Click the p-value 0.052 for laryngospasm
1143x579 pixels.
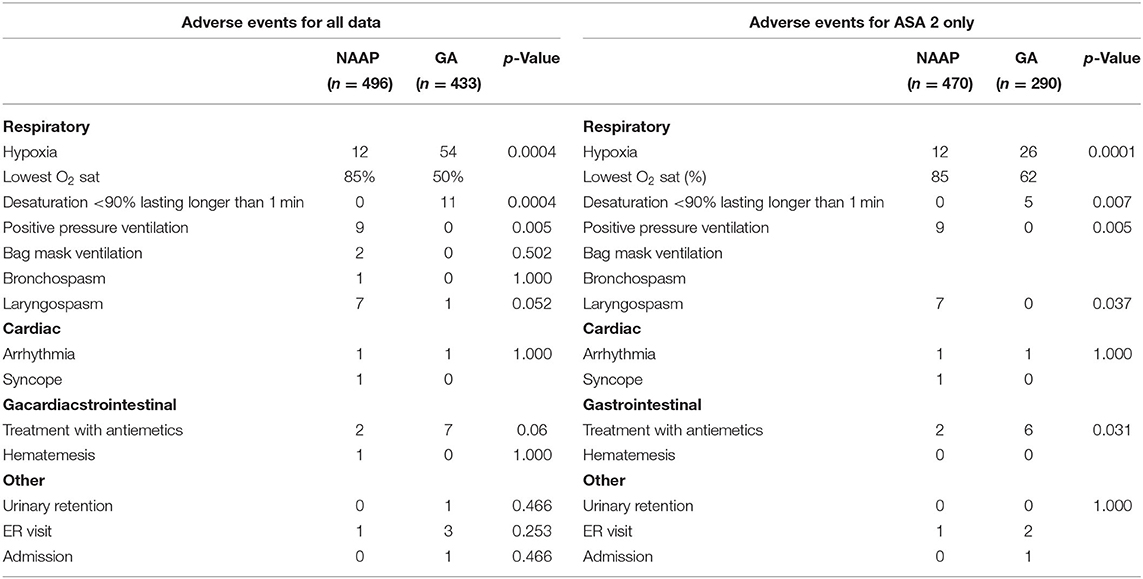click(x=533, y=303)
